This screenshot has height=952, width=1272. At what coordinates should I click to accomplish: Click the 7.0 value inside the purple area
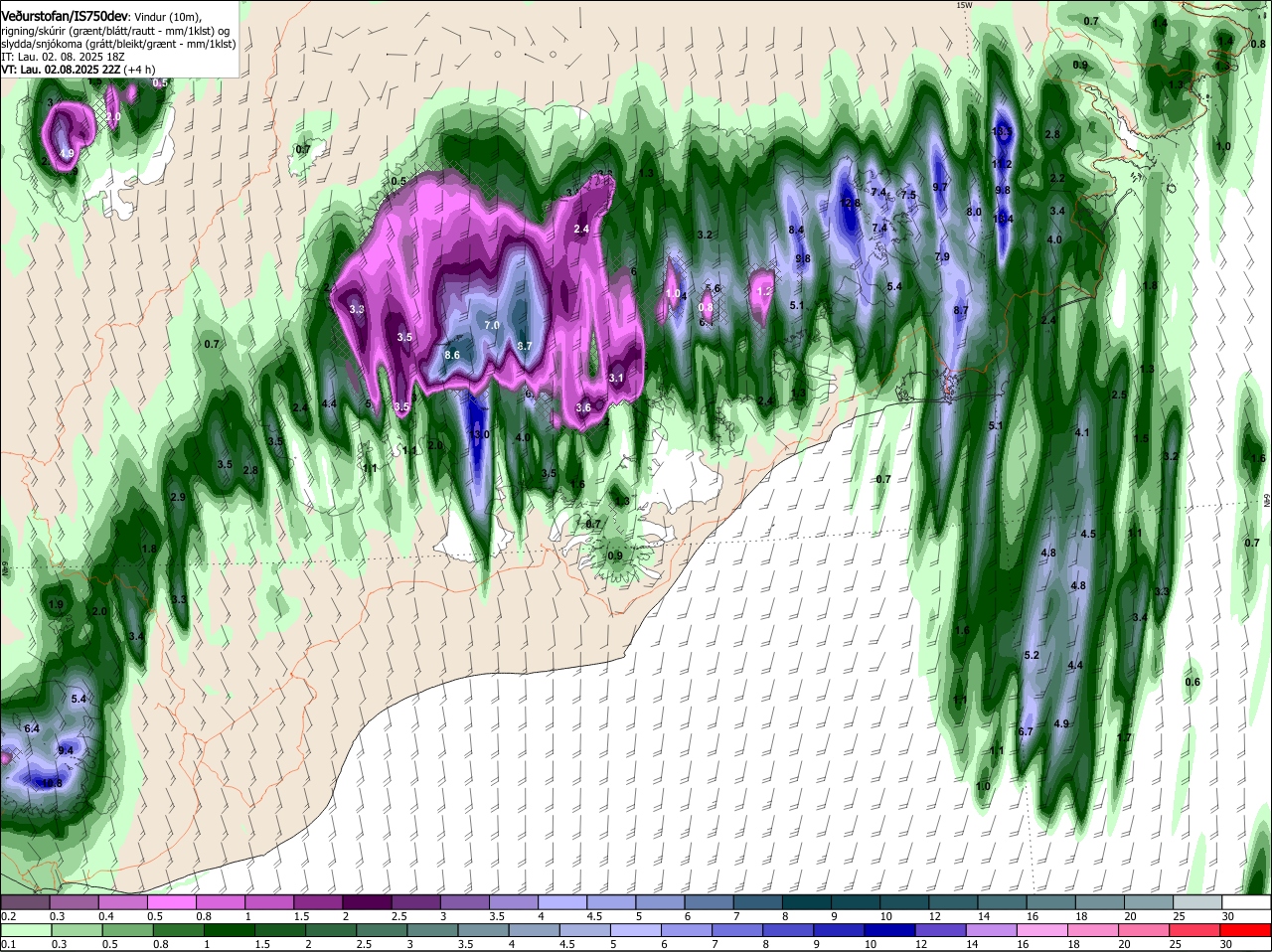point(492,325)
